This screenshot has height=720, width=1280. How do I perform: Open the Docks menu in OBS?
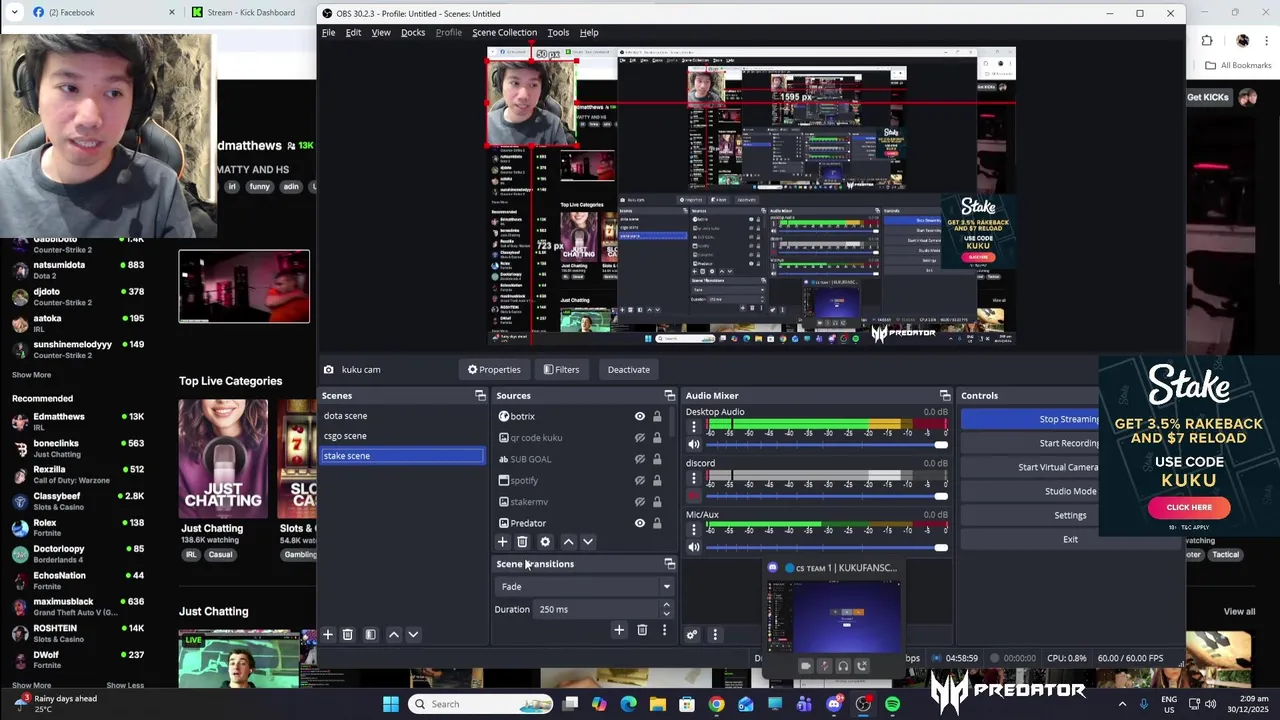click(413, 32)
